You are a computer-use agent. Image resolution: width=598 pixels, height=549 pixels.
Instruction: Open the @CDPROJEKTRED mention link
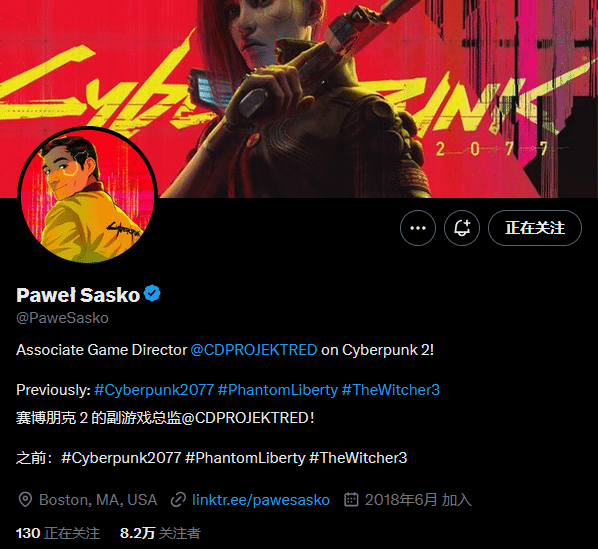tap(254, 350)
